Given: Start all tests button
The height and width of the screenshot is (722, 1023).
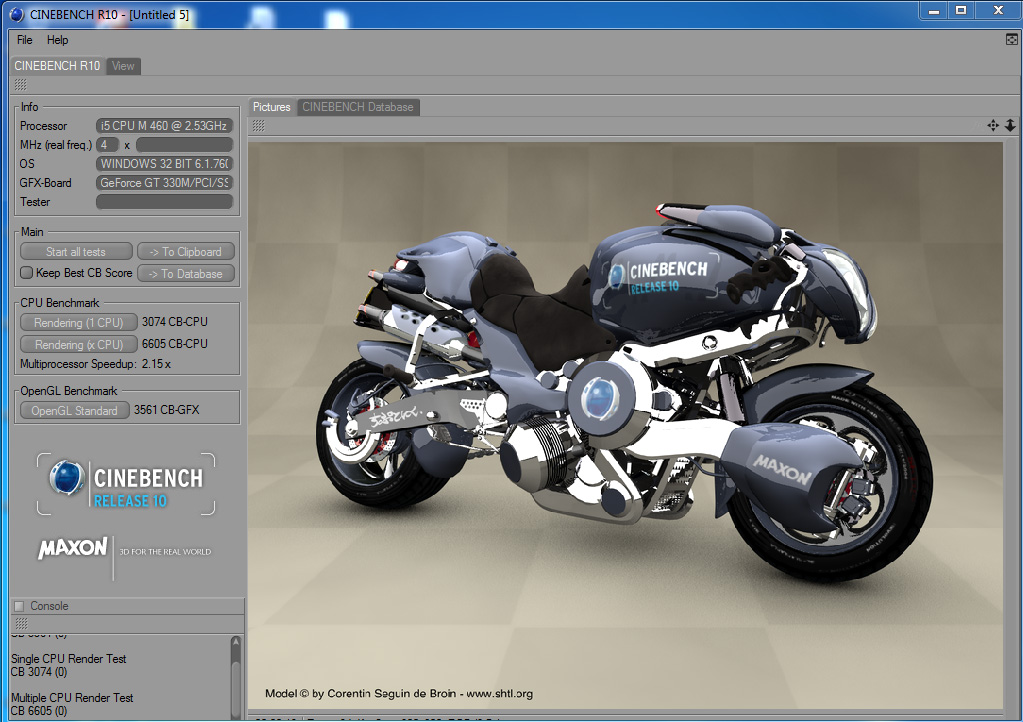Looking at the screenshot, I should coord(76,252).
